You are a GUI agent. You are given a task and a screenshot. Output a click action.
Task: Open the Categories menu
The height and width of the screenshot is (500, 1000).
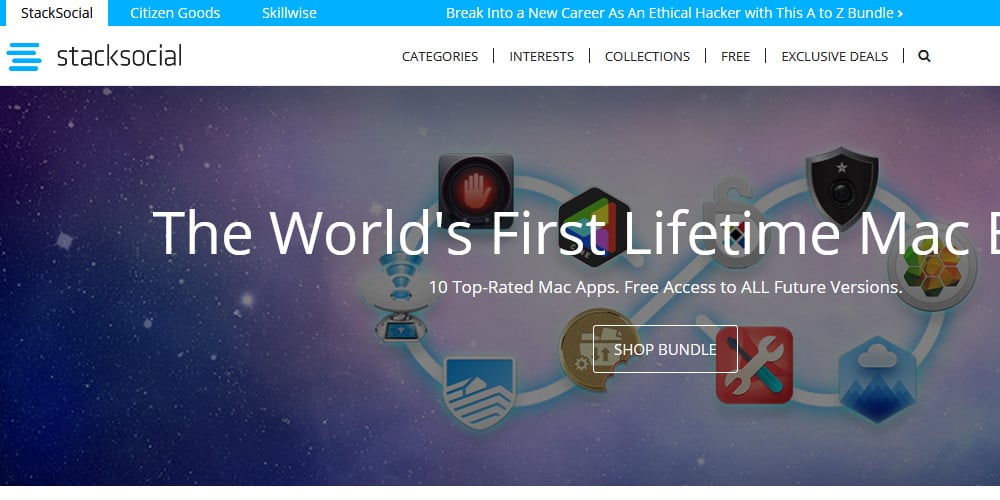pos(439,57)
